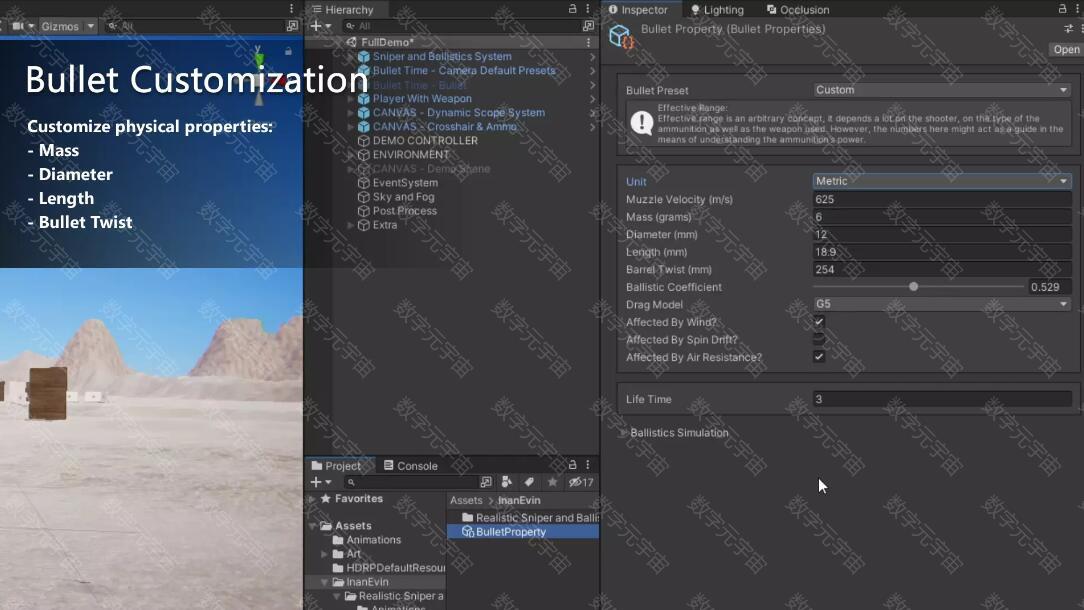Click the Hierarchy plus create button
Viewport: 1084px width, 610px height.
tap(316, 26)
